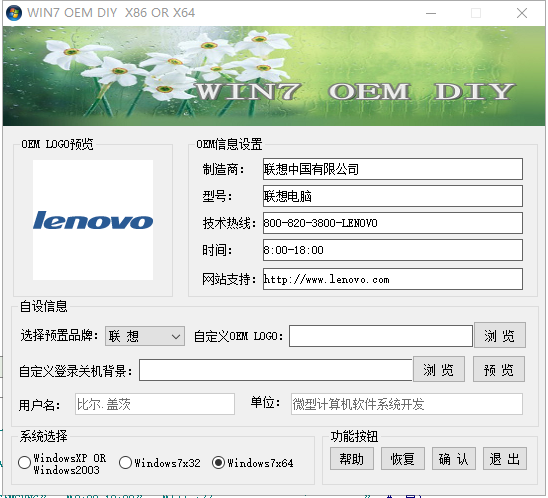
Task: Click 浏览 button for login background
Action: (x=439, y=369)
